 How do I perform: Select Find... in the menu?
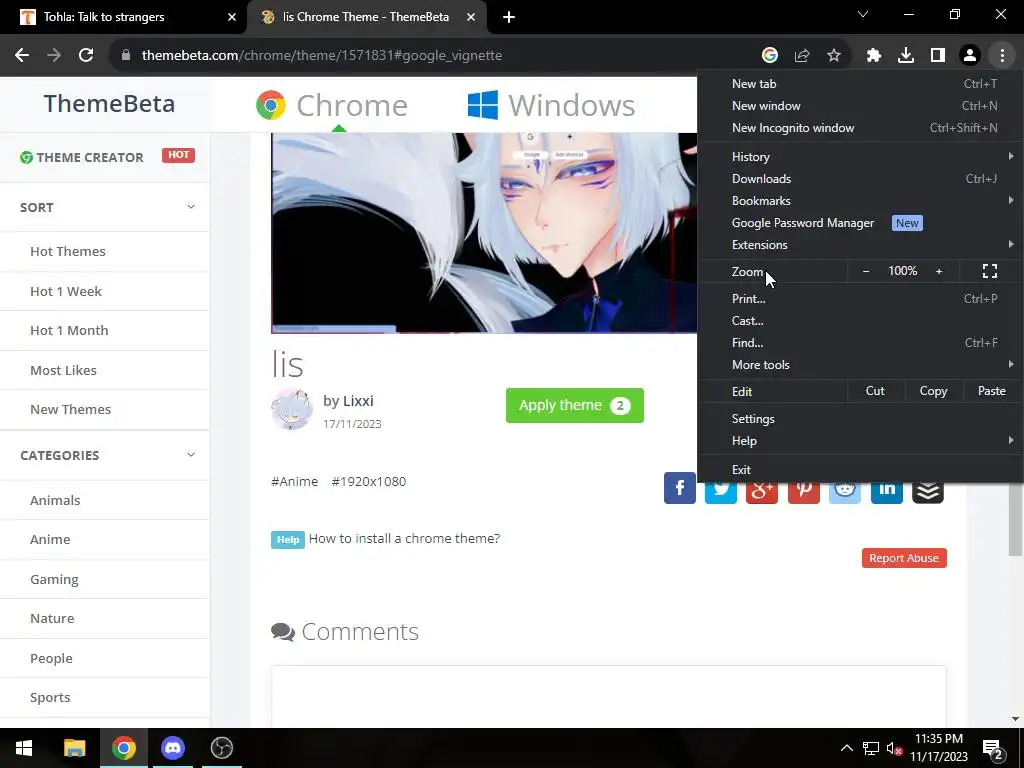861,343
